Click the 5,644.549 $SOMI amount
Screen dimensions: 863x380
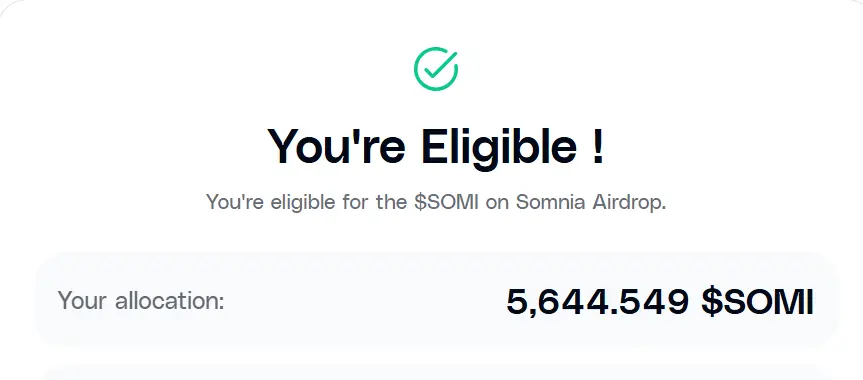coord(659,302)
